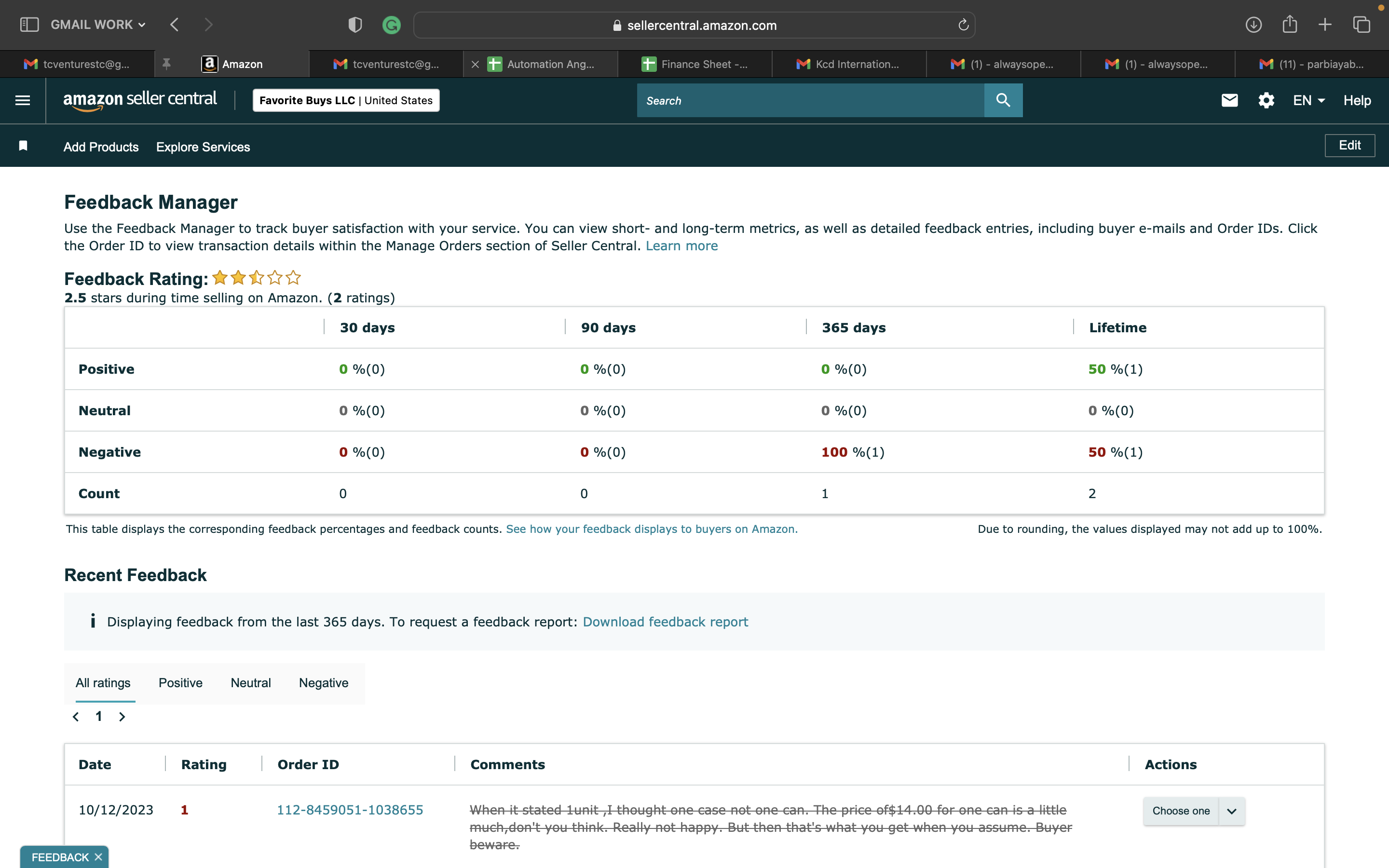The width and height of the screenshot is (1389, 868).
Task: Submit search with the magnifier button
Action: [1003, 100]
